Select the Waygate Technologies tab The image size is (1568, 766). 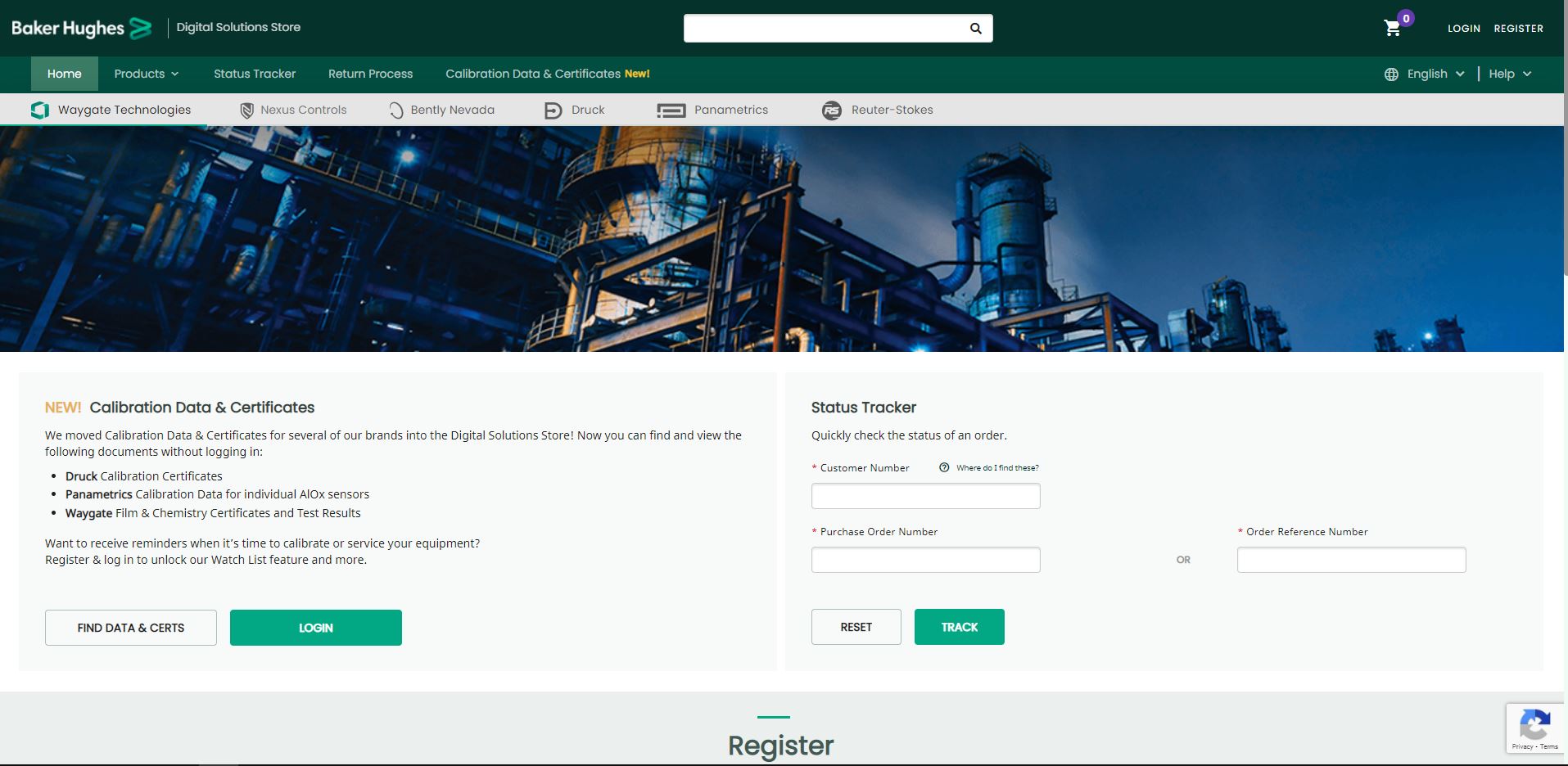(x=111, y=110)
